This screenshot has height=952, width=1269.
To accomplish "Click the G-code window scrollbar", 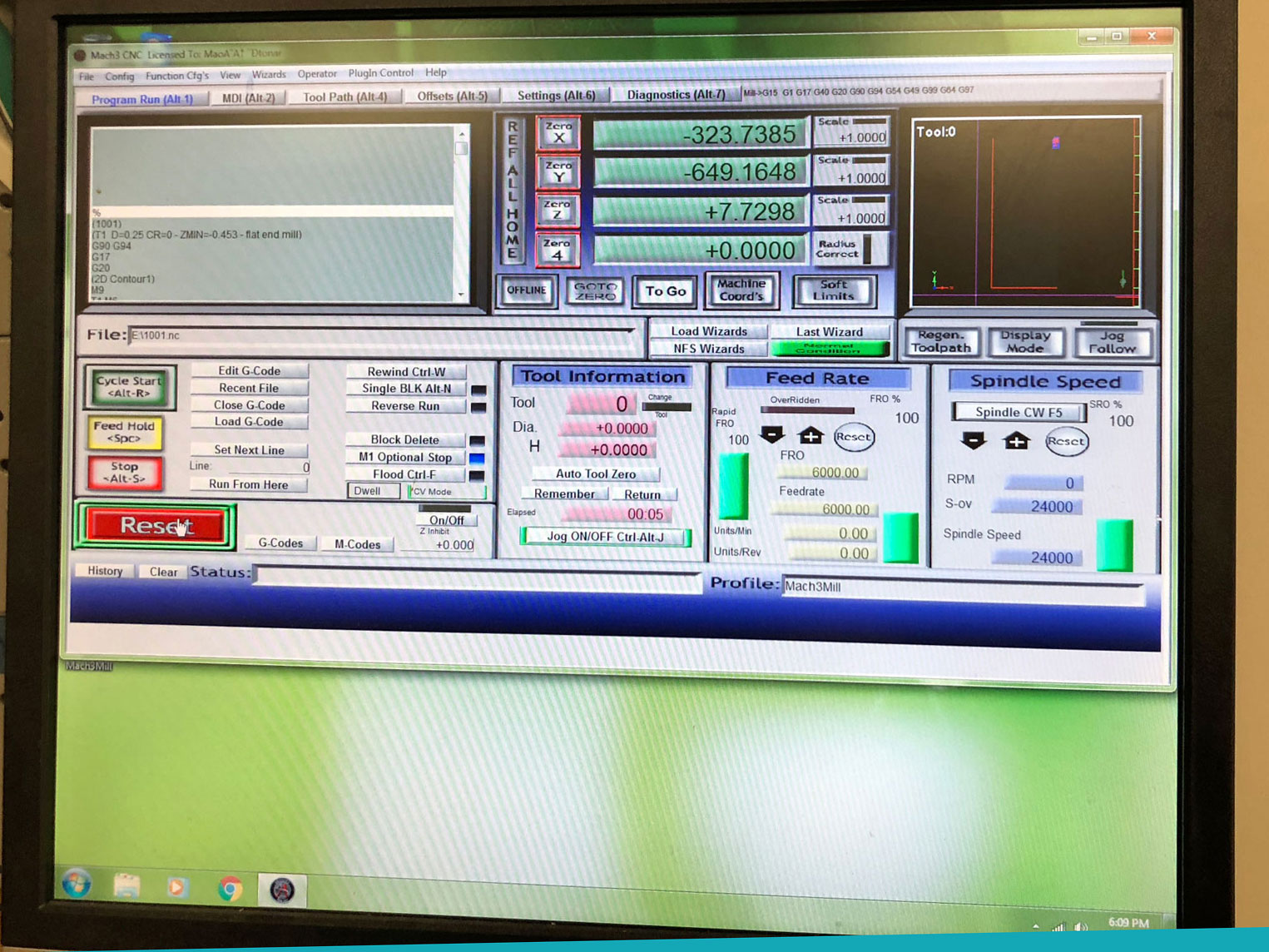I will [x=461, y=213].
